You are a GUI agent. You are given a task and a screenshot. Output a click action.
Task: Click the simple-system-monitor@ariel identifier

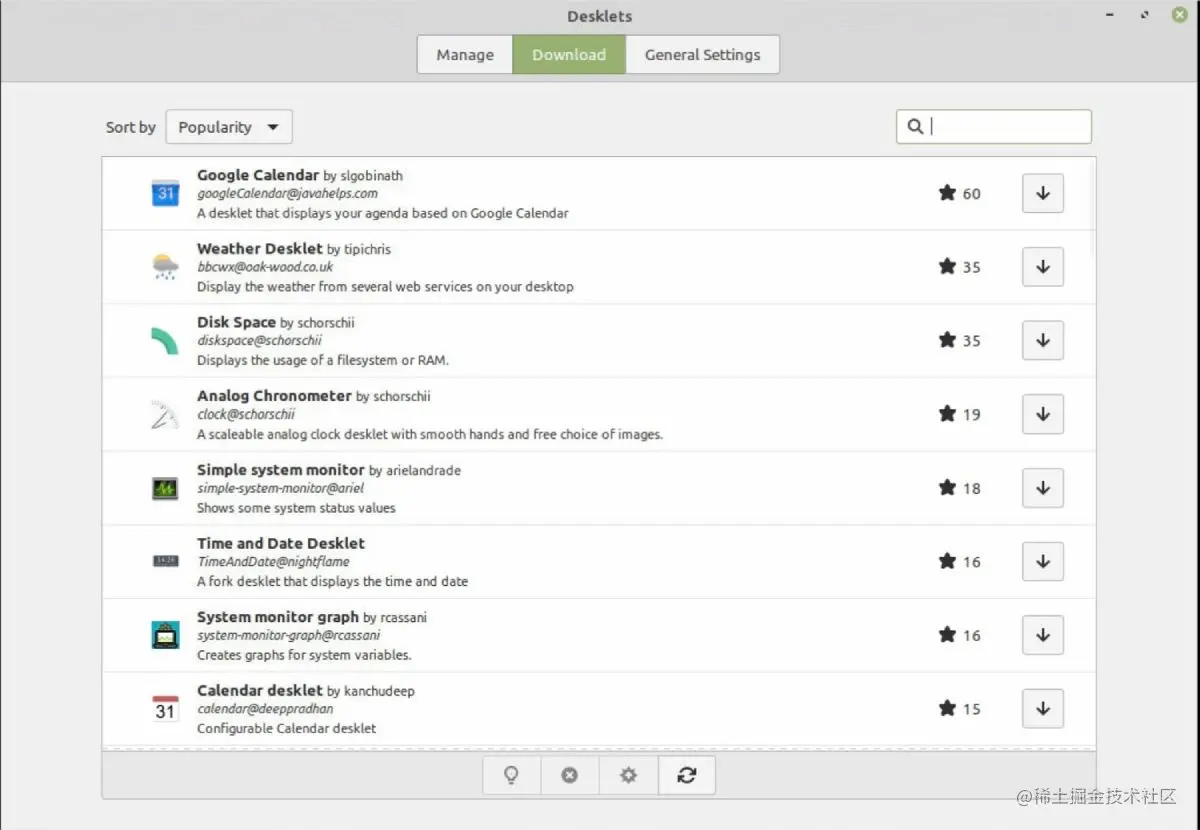(280, 488)
